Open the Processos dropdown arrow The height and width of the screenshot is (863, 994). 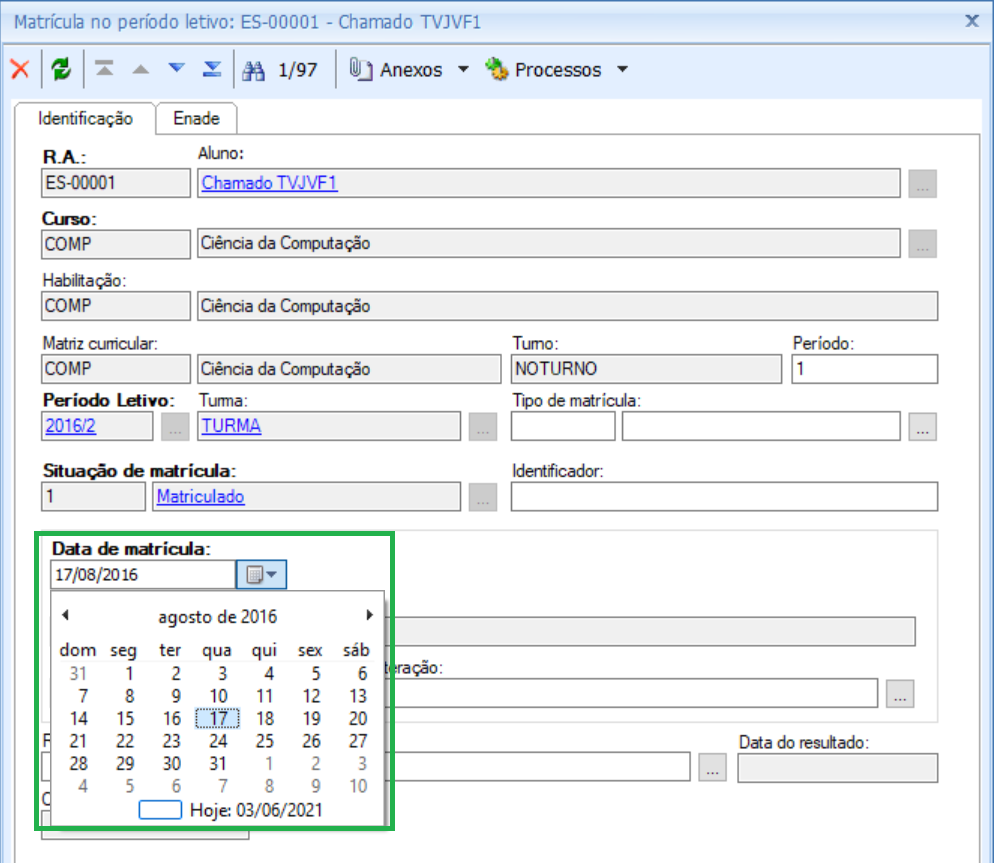coord(623,69)
